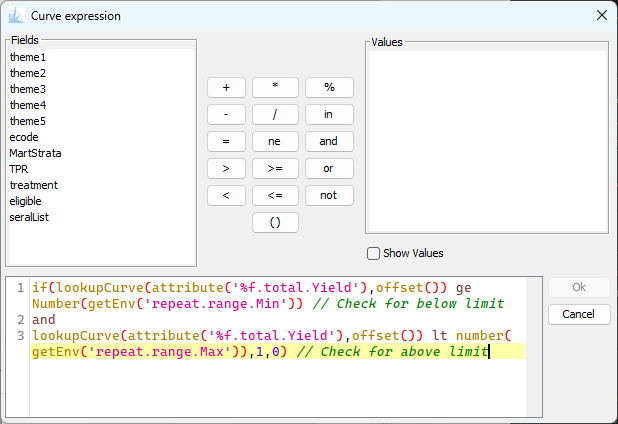Click the Cancel button
Viewport: 618px width, 424px height.
click(x=579, y=314)
